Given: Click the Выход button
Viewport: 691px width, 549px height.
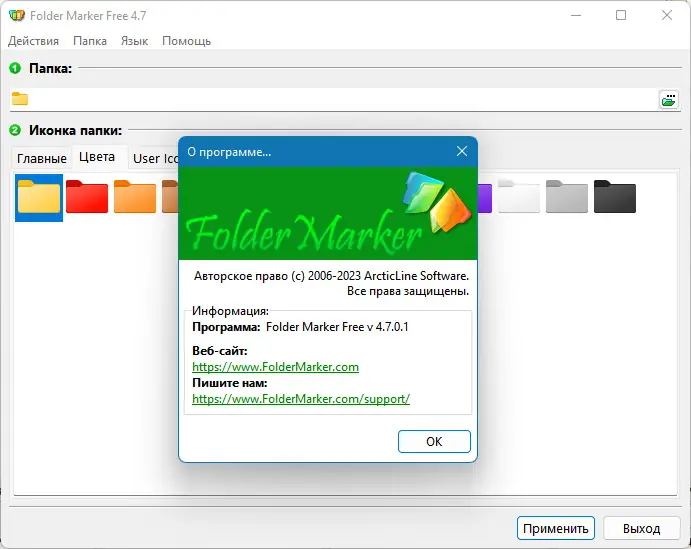Looking at the screenshot, I should [x=641, y=528].
